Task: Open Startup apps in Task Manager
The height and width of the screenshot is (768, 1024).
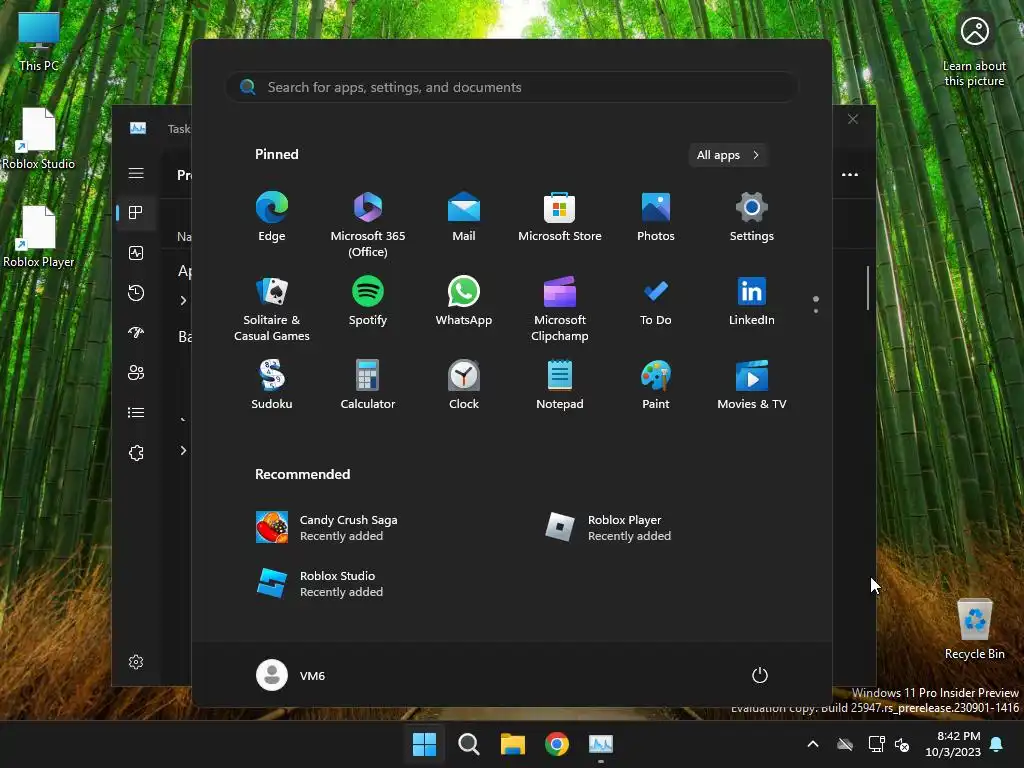Action: tap(136, 332)
